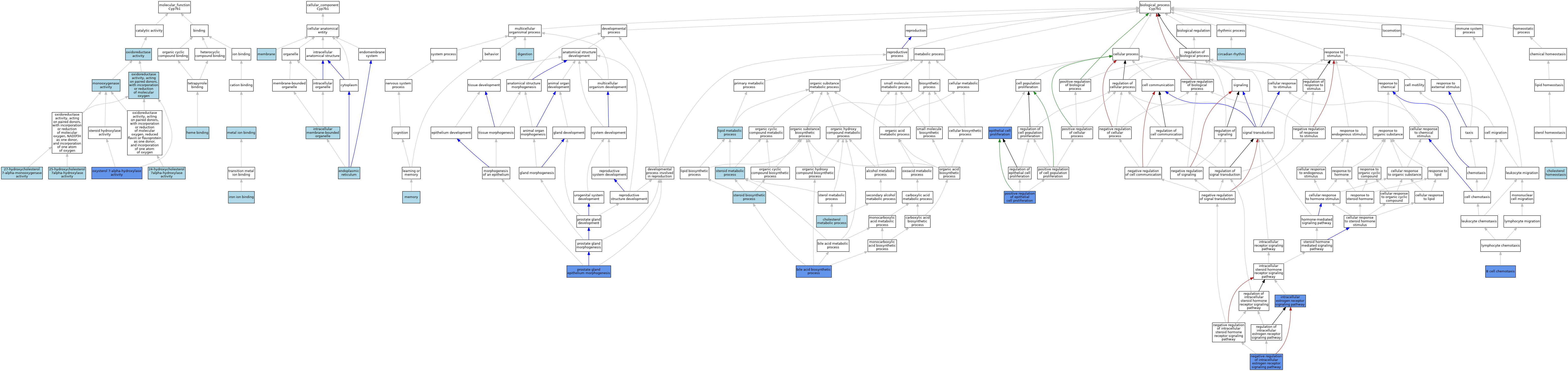Image resolution: width=1568 pixels, height=371 pixels.
Task: Select 25-hydroxycholesterol 7alpha-hydroxylase activity node
Action: click(67, 173)
